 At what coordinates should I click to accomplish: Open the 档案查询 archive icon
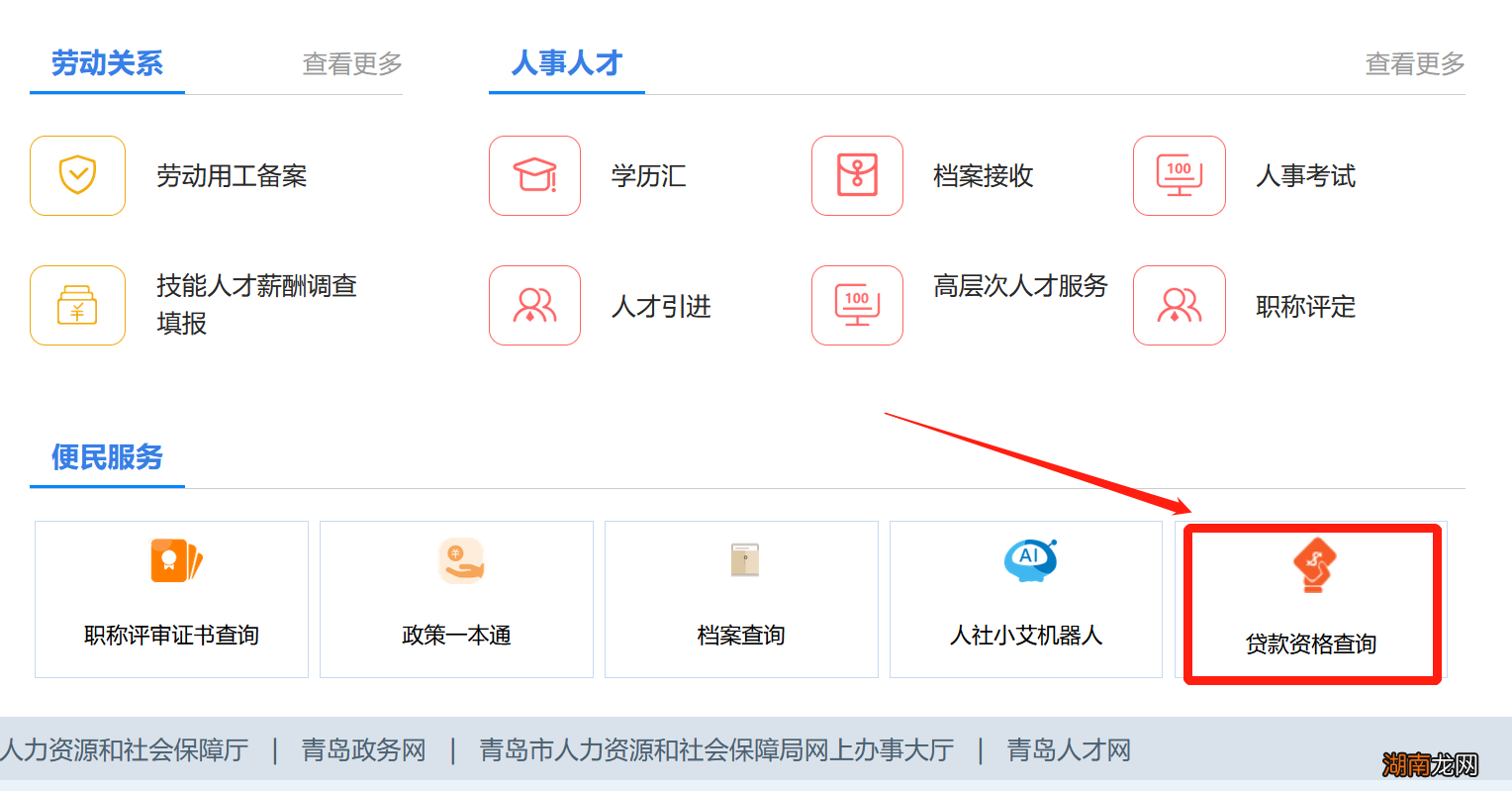(x=740, y=560)
